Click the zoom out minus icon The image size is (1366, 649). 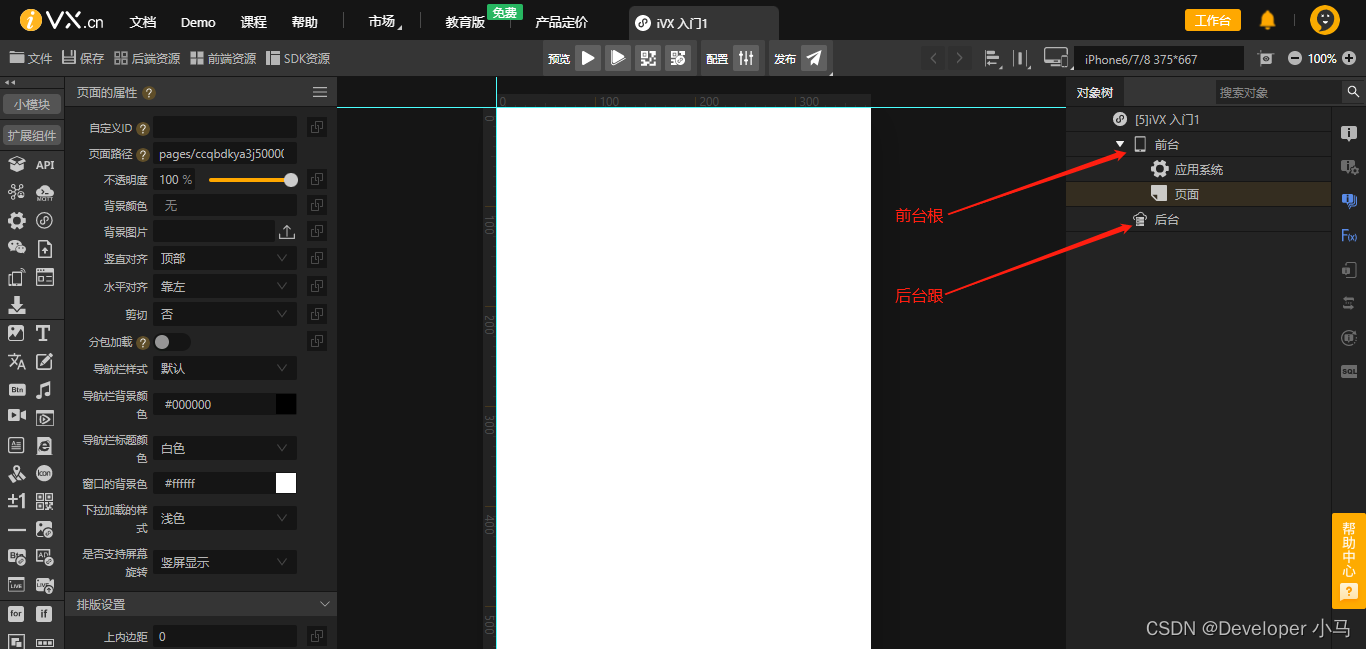(1295, 59)
